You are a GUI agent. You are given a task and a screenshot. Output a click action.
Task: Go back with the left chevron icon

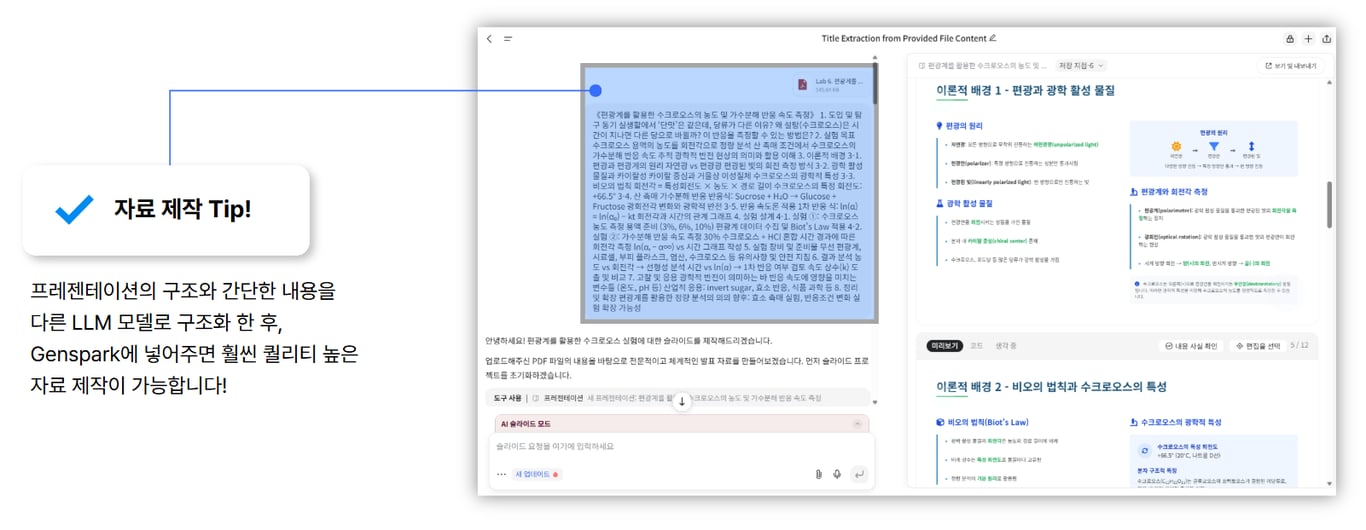tap(489, 39)
